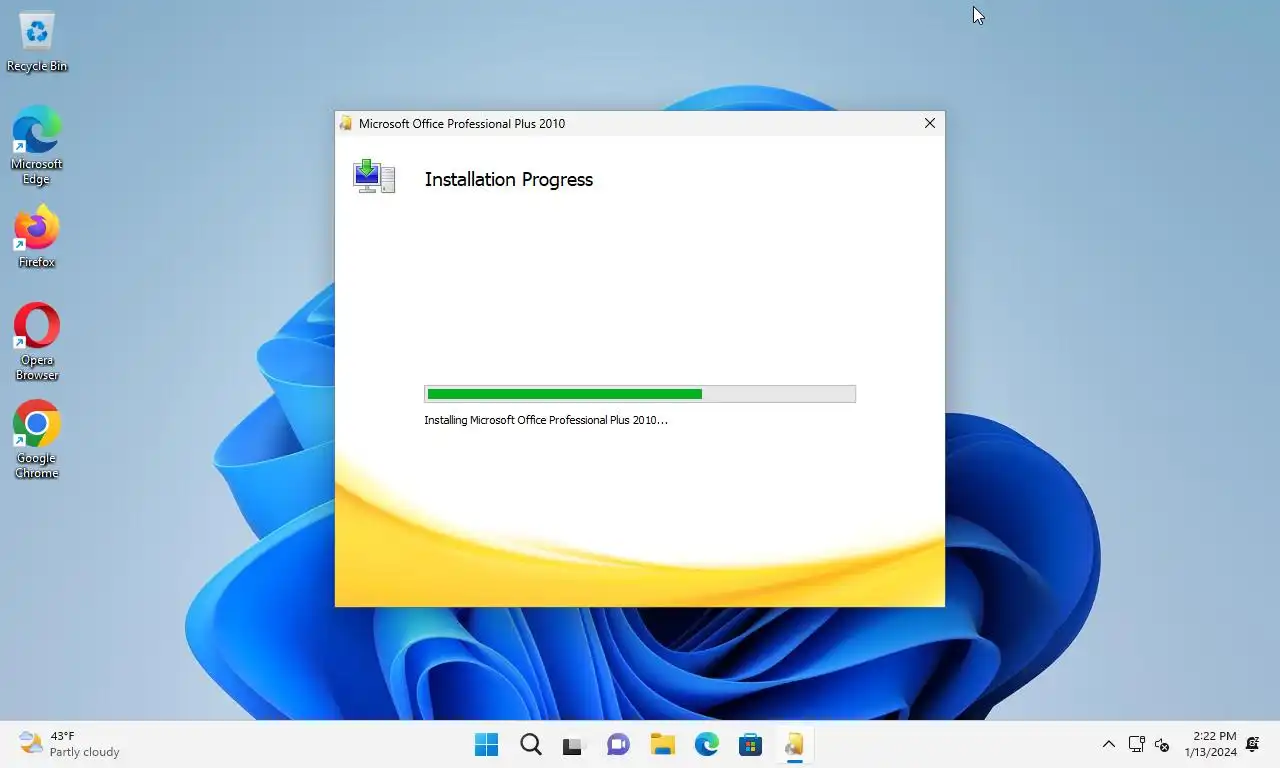Show hidden system tray icons

1108,744
